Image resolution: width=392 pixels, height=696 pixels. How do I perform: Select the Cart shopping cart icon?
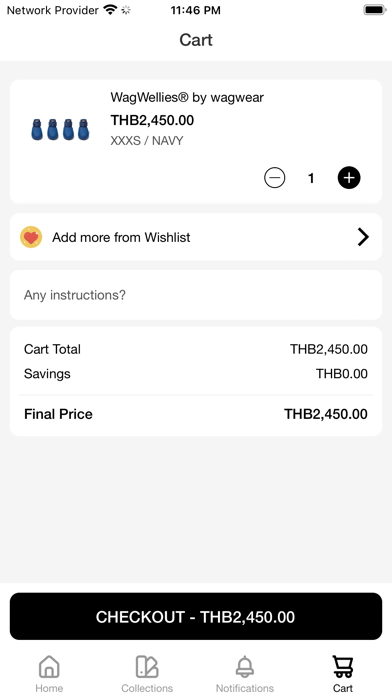pyautogui.click(x=343, y=667)
